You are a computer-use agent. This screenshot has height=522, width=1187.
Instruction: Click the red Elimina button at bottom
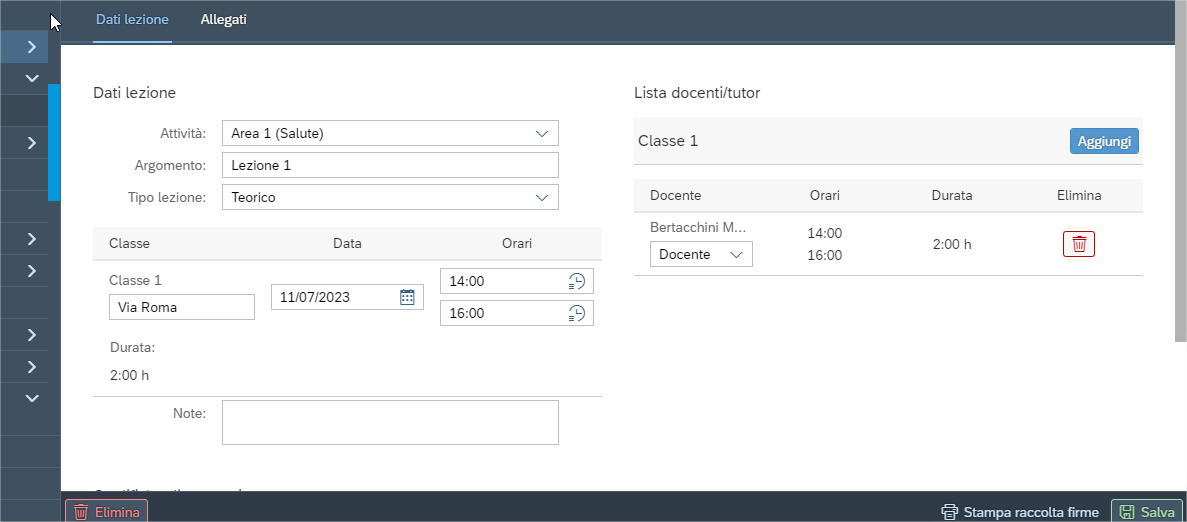tap(107, 512)
